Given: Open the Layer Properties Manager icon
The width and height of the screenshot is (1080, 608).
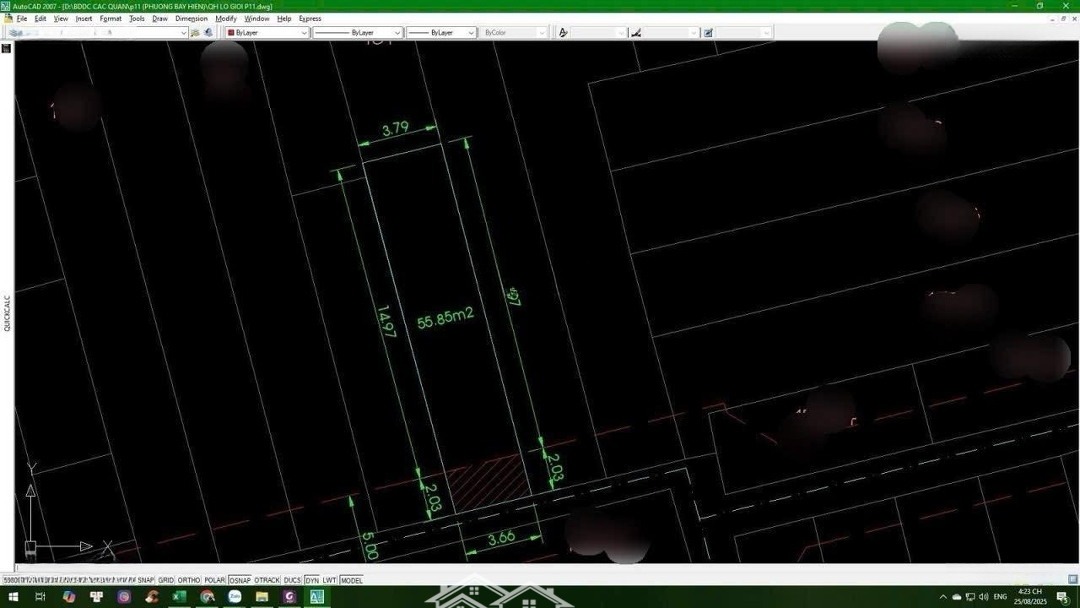Looking at the screenshot, I should point(15,33).
